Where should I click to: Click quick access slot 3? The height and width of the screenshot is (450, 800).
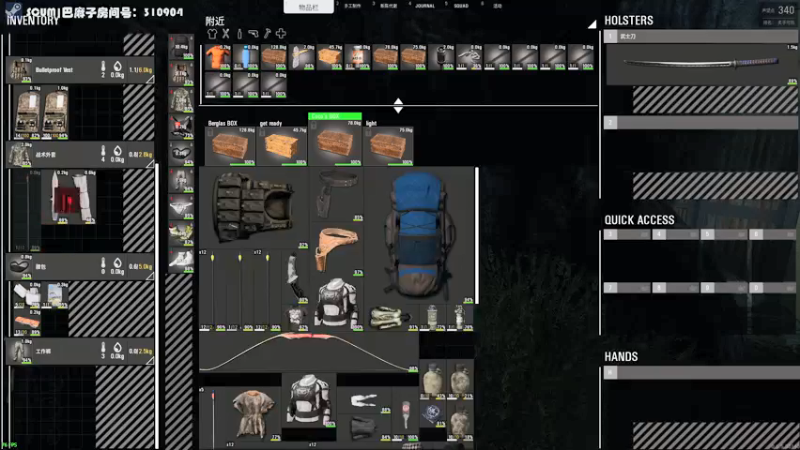(627, 234)
